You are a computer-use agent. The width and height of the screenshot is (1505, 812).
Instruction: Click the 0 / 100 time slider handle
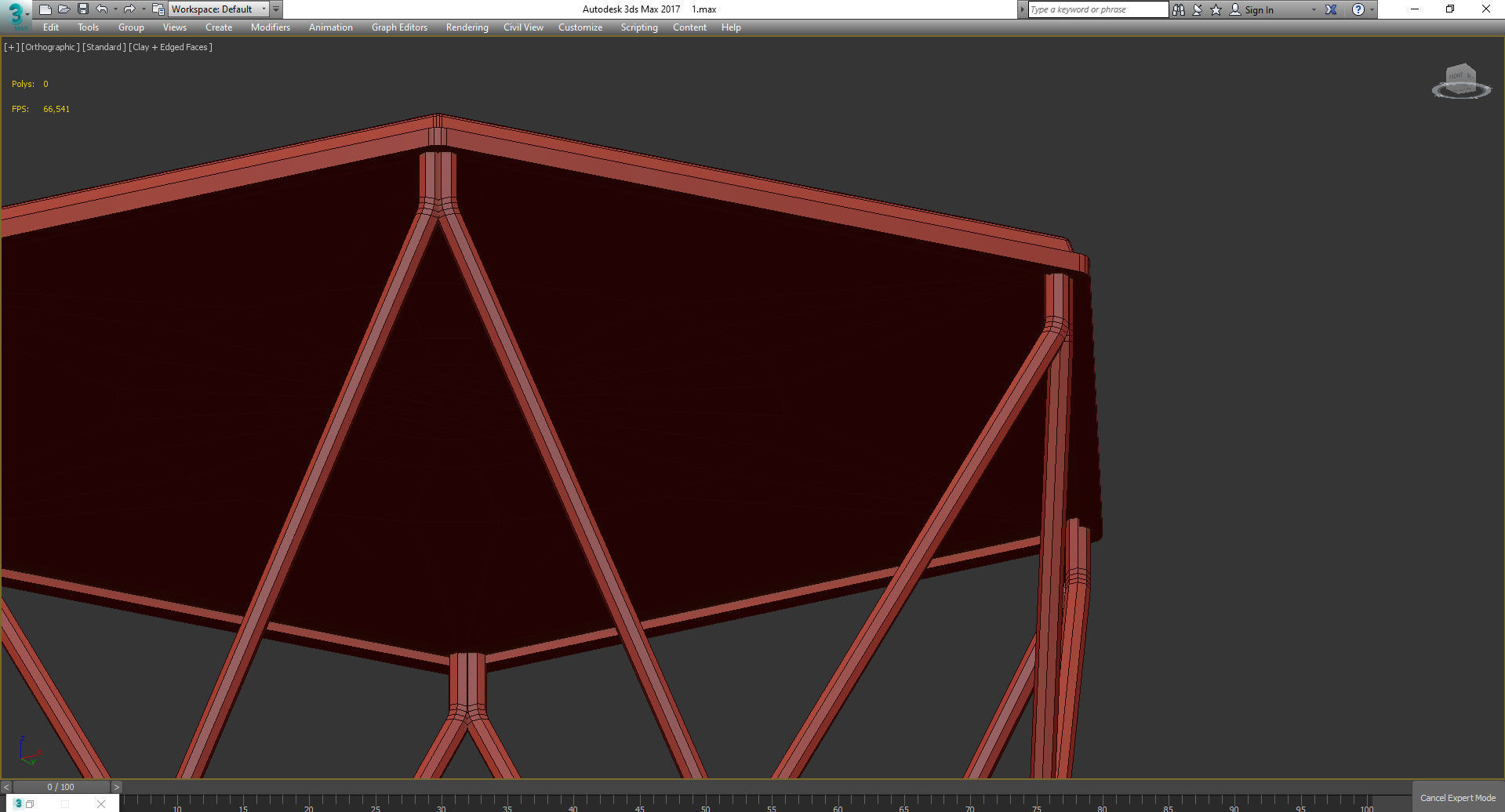[x=61, y=787]
